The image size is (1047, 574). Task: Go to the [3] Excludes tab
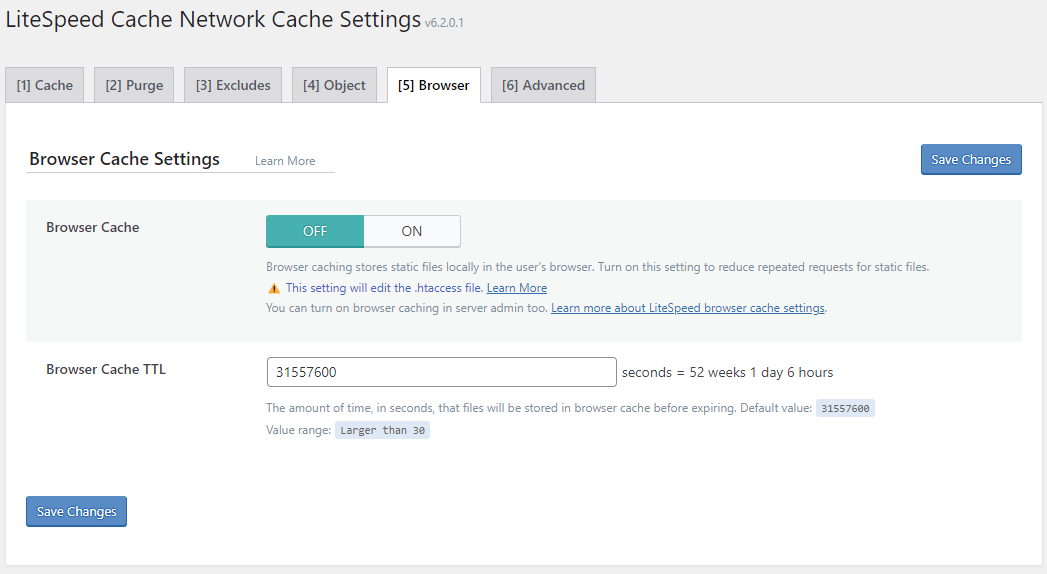[233, 85]
